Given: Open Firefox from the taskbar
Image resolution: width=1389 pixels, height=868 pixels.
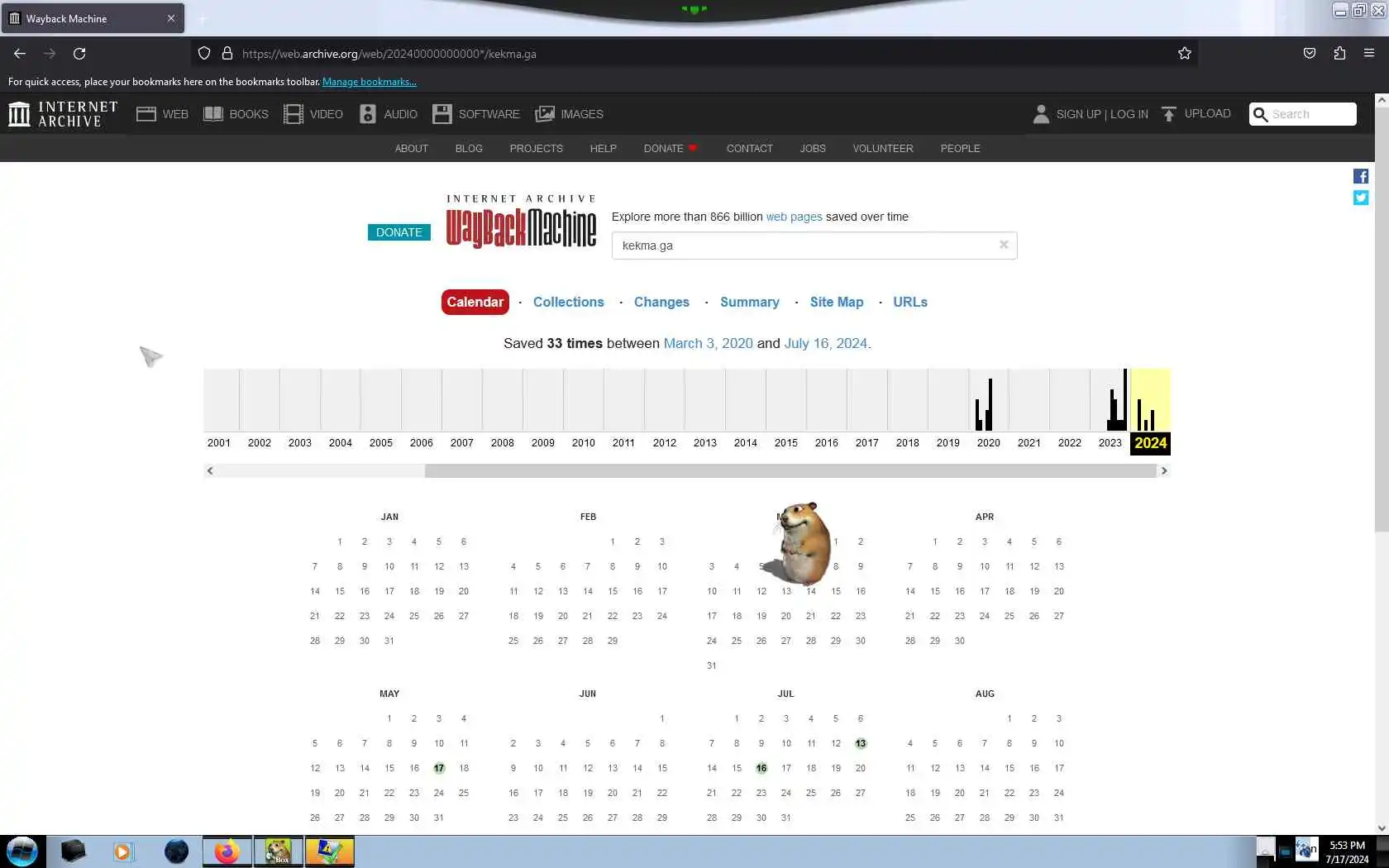Looking at the screenshot, I should point(227,851).
